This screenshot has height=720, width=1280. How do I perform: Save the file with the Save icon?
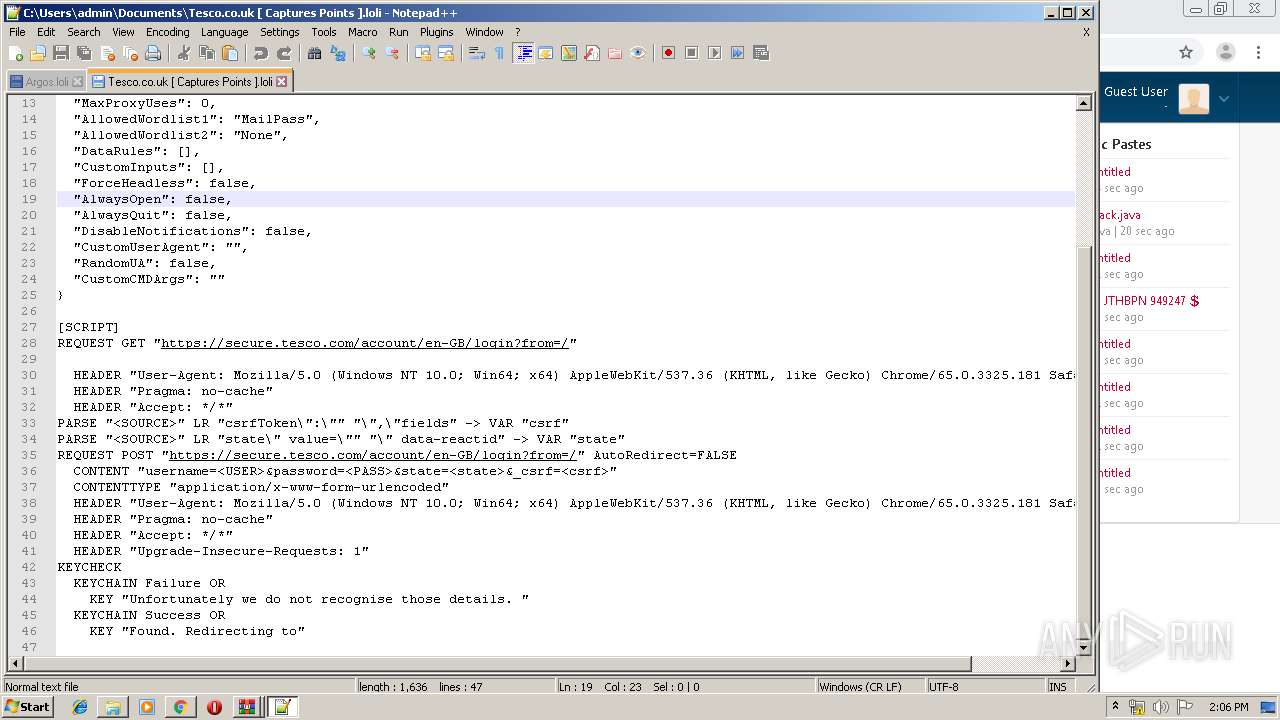point(61,53)
